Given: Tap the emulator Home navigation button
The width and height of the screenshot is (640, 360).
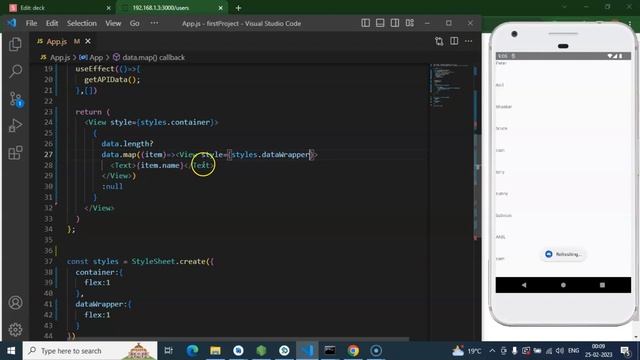Looking at the screenshot, I should [x=563, y=285].
